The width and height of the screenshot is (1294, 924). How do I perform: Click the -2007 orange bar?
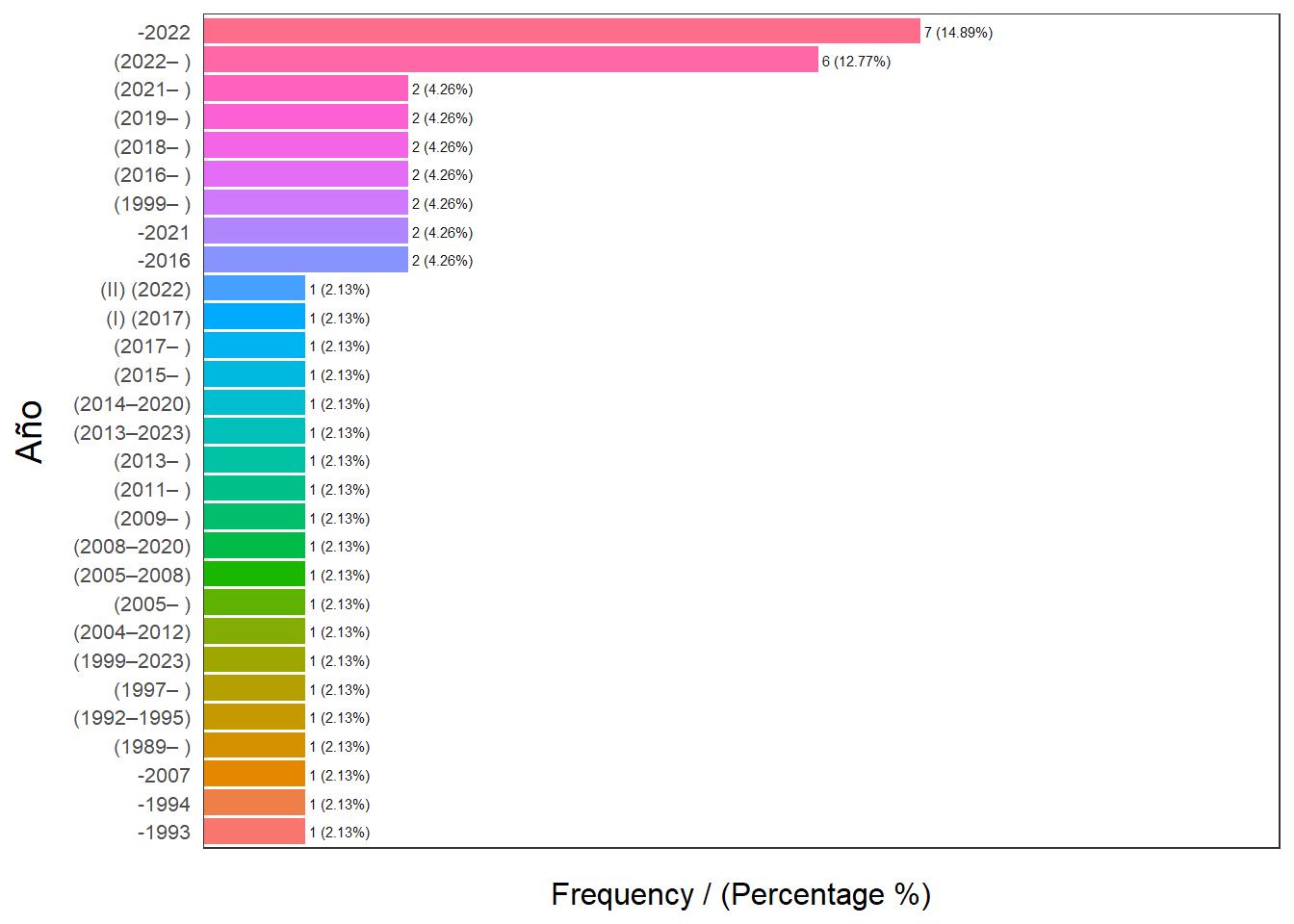(254, 775)
